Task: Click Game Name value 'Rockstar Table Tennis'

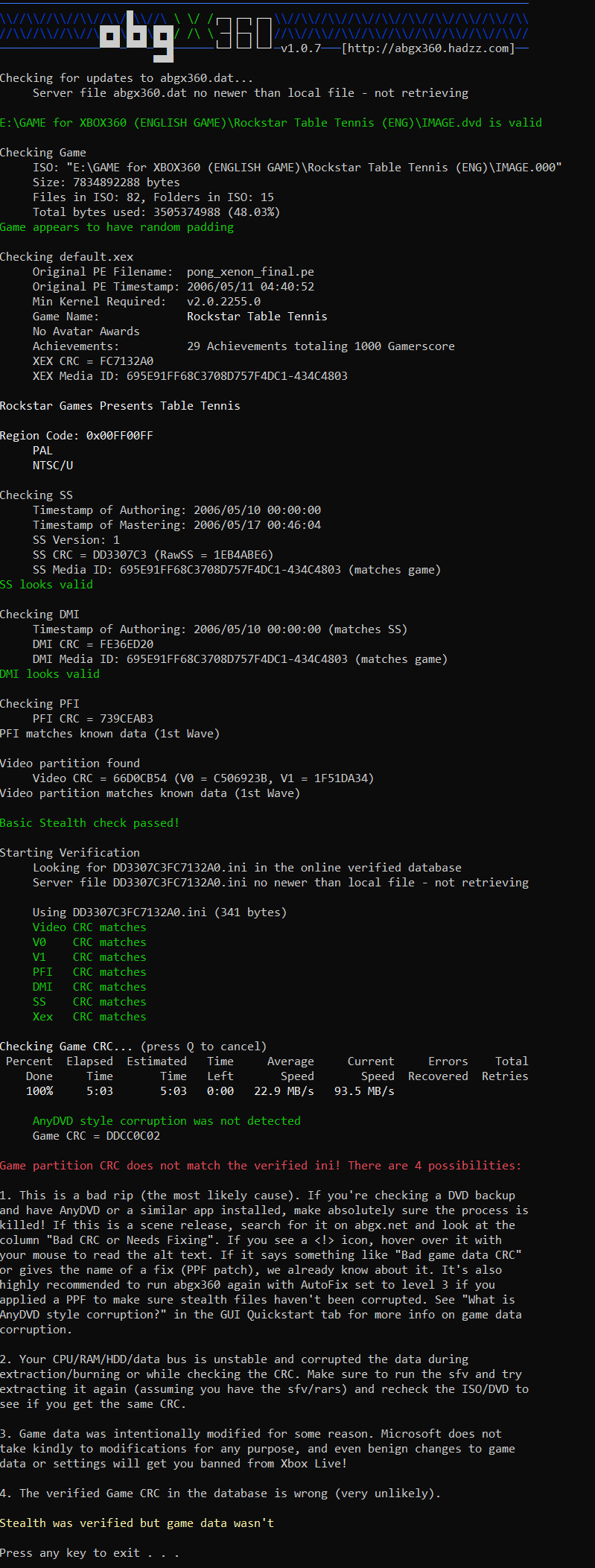Action: coord(257,317)
